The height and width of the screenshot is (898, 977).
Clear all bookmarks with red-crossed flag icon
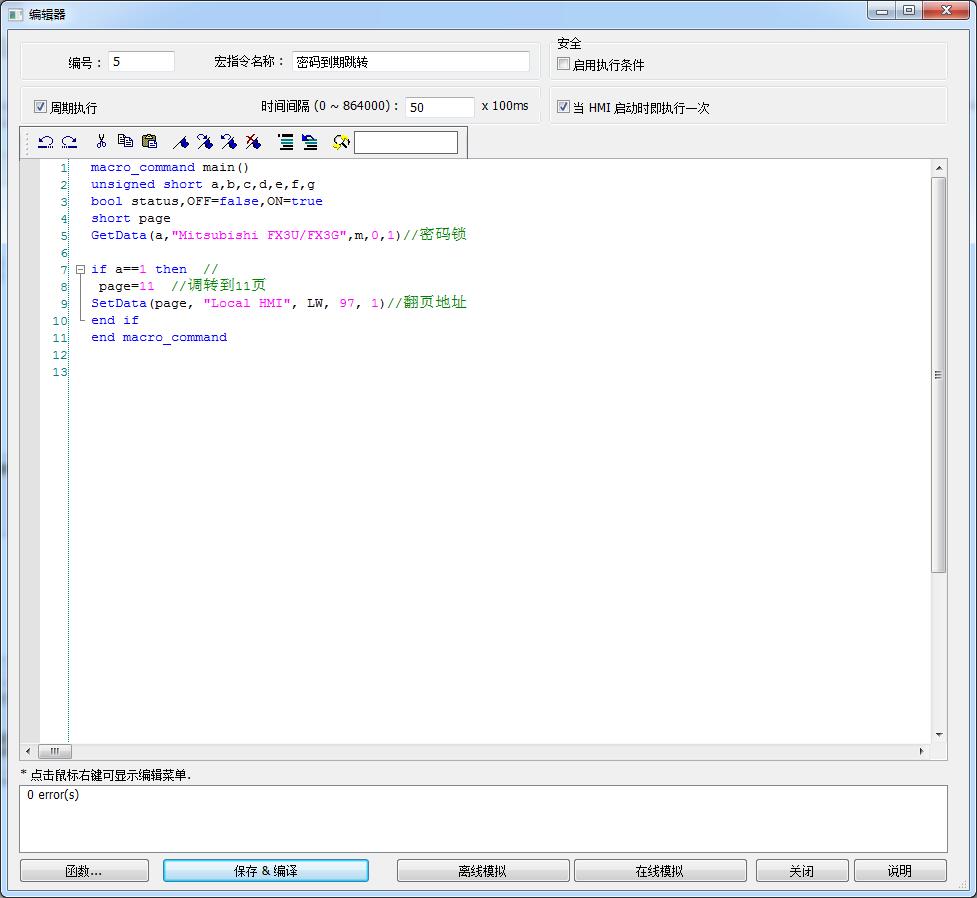[x=253, y=142]
